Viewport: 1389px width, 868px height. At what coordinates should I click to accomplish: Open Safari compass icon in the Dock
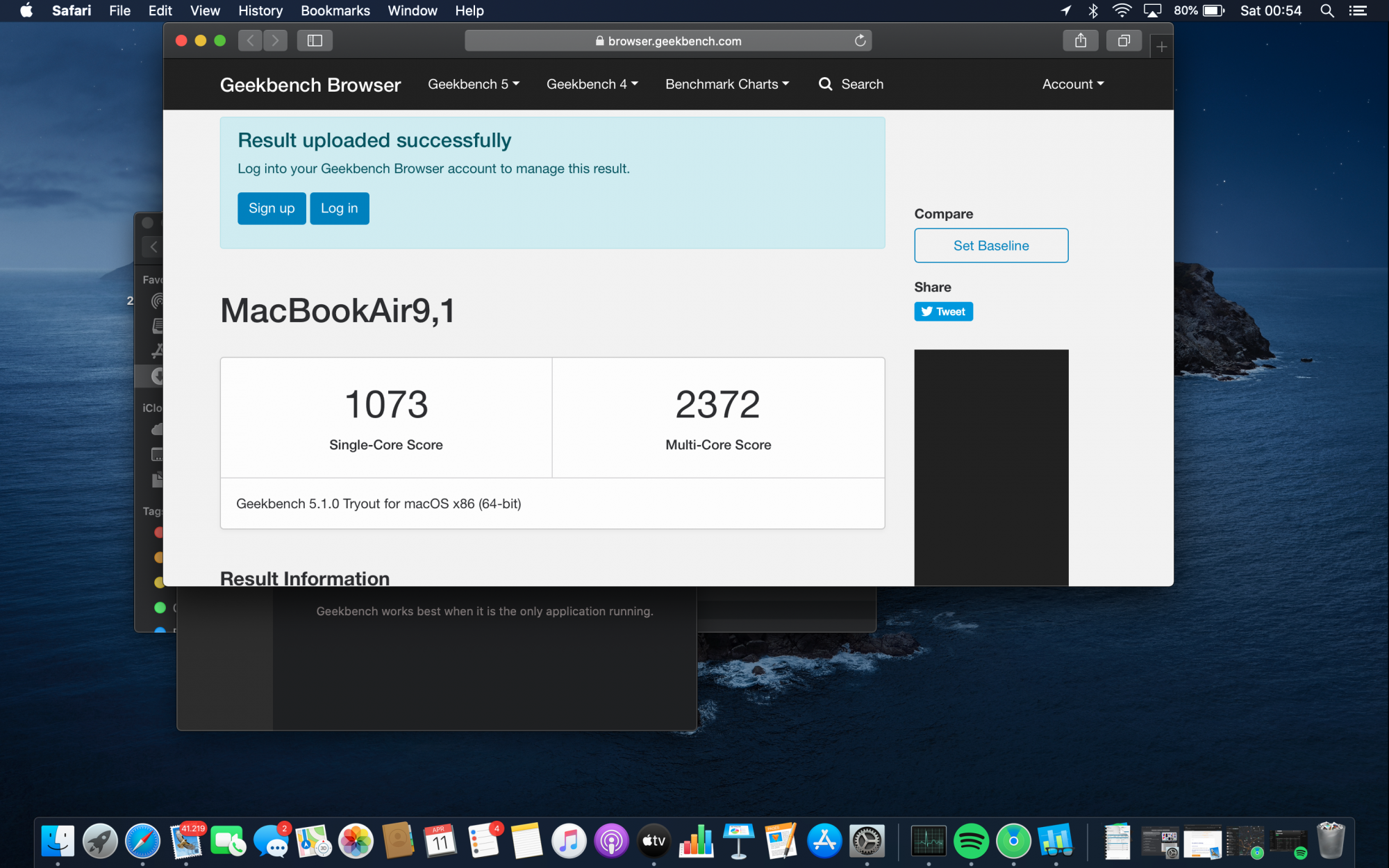142,841
